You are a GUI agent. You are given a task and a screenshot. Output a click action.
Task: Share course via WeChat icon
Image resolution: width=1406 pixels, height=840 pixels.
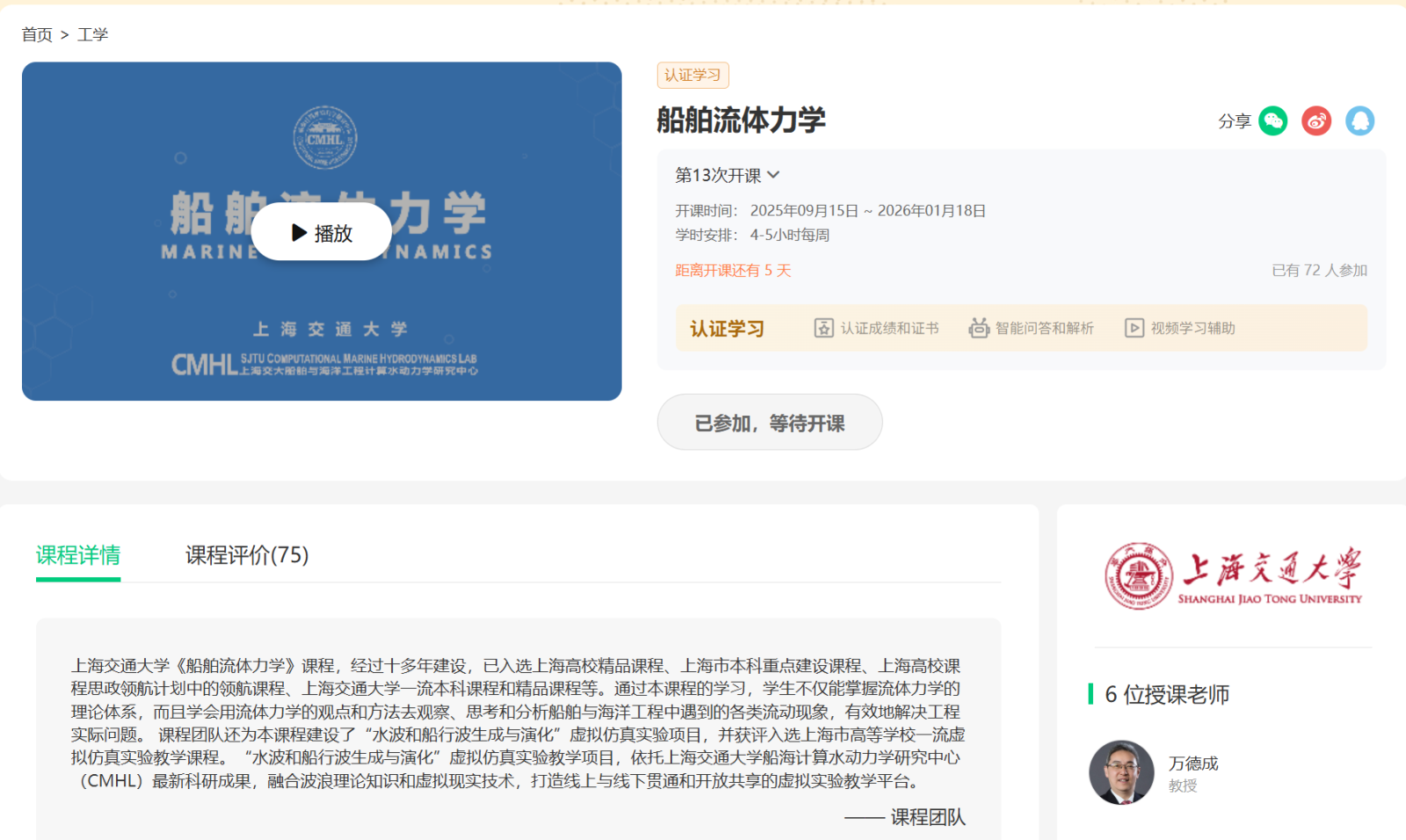(x=1272, y=120)
